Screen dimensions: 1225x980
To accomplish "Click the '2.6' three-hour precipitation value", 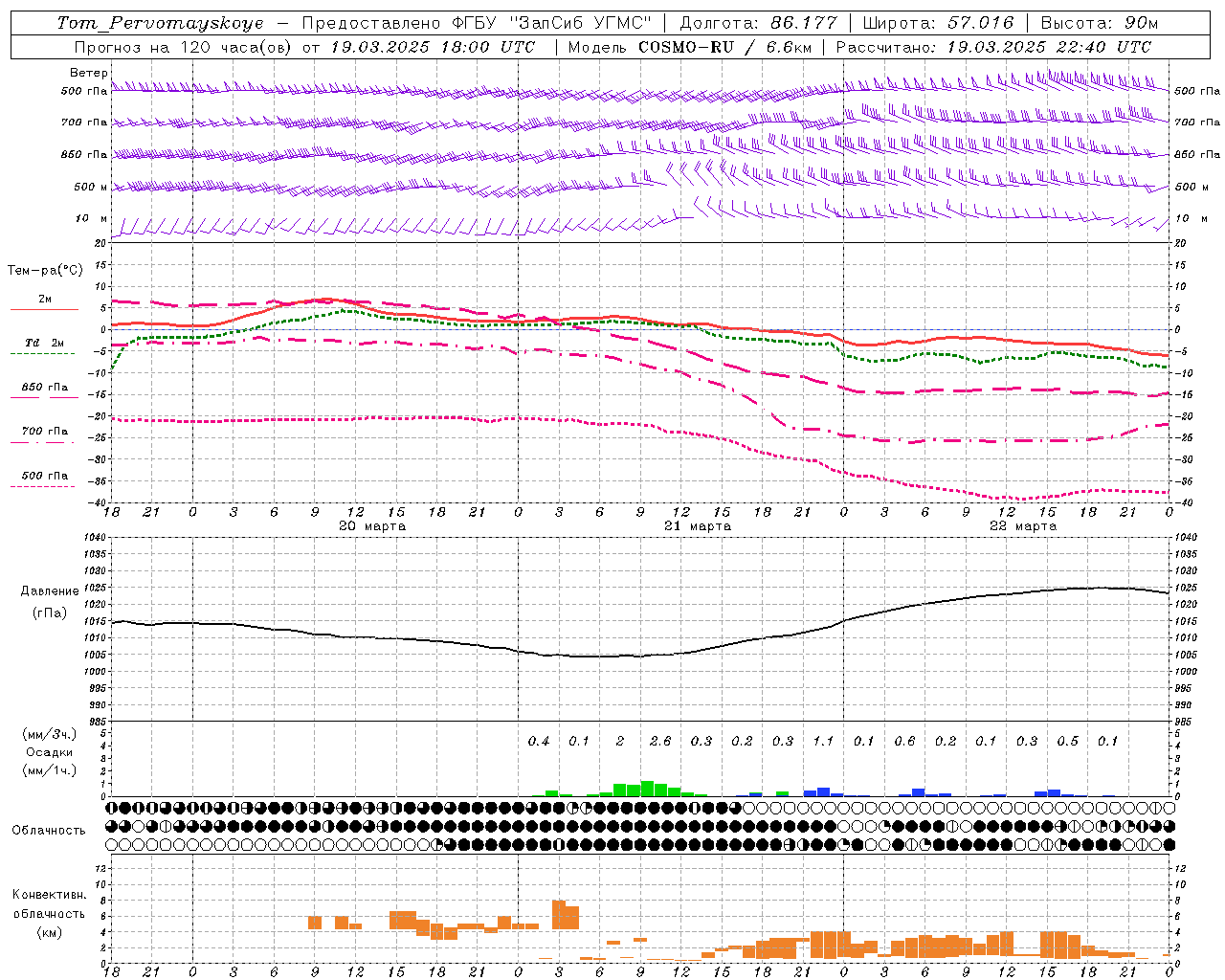I will (660, 742).
